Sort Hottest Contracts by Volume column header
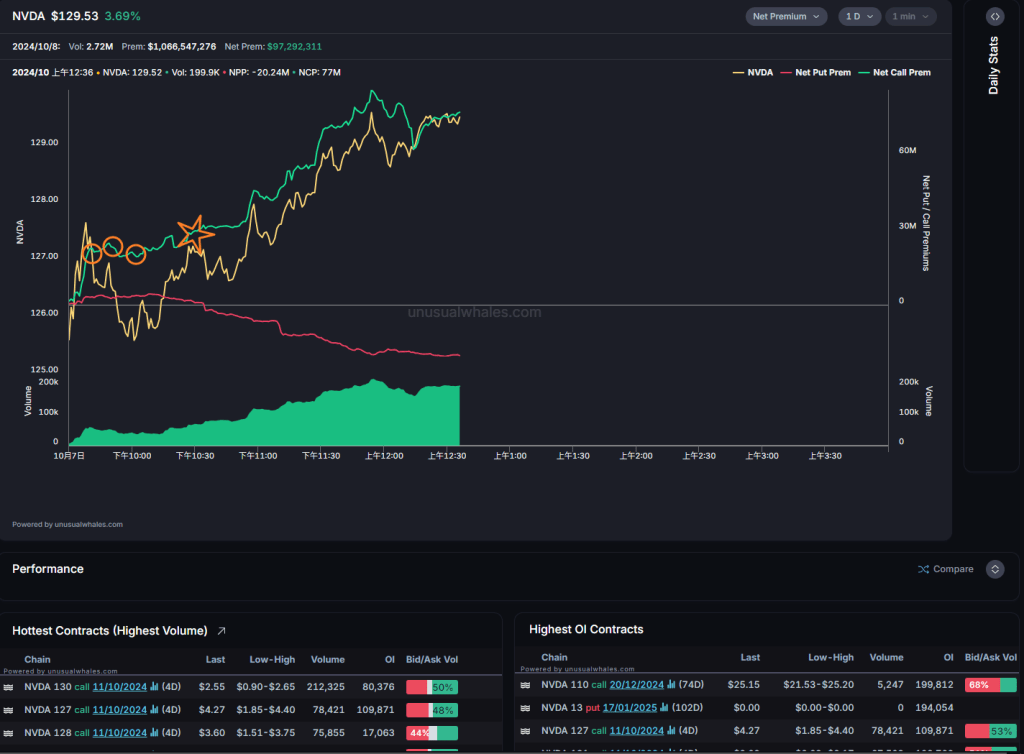This screenshot has width=1024, height=754. click(x=328, y=660)
